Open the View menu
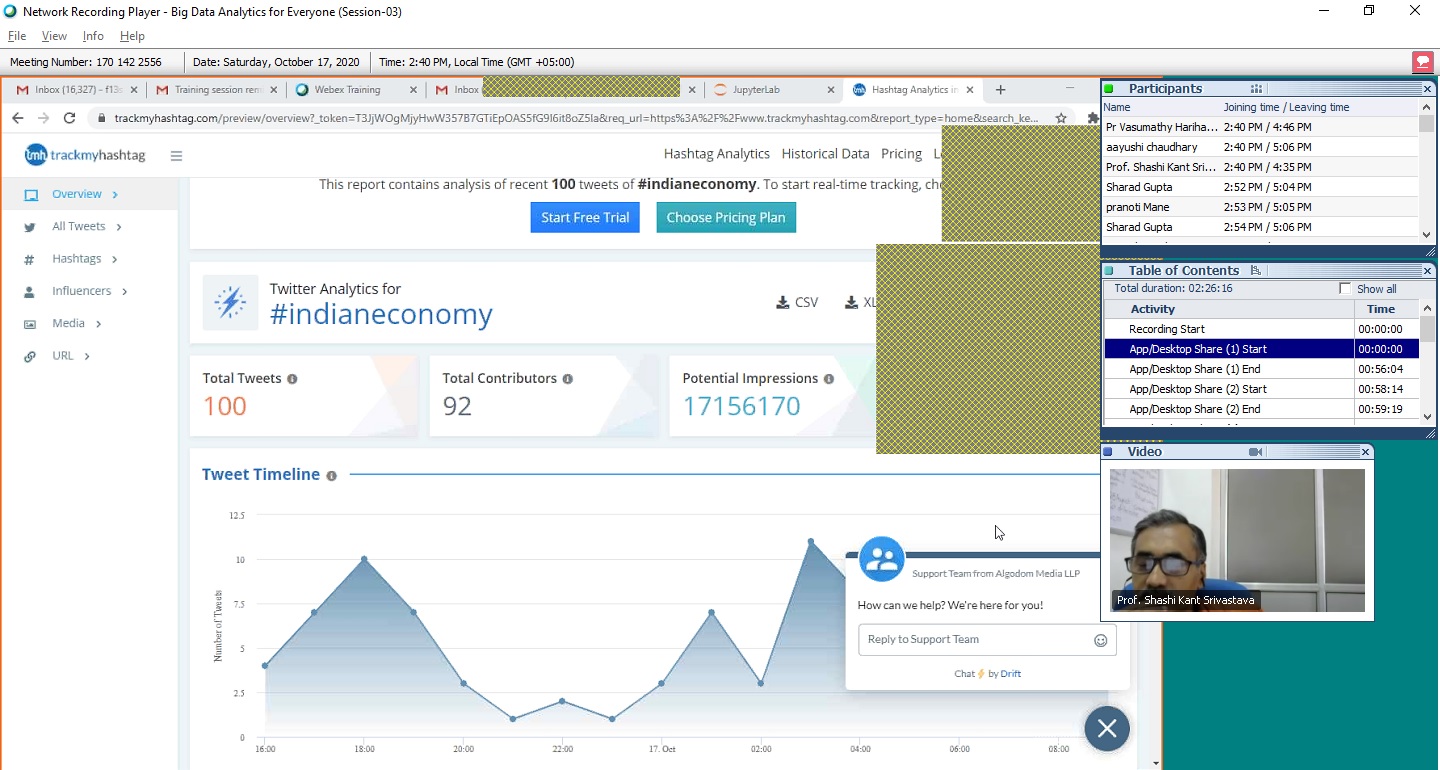The height and width of the screenshot is (770, 1440). [x=54, y=36]
